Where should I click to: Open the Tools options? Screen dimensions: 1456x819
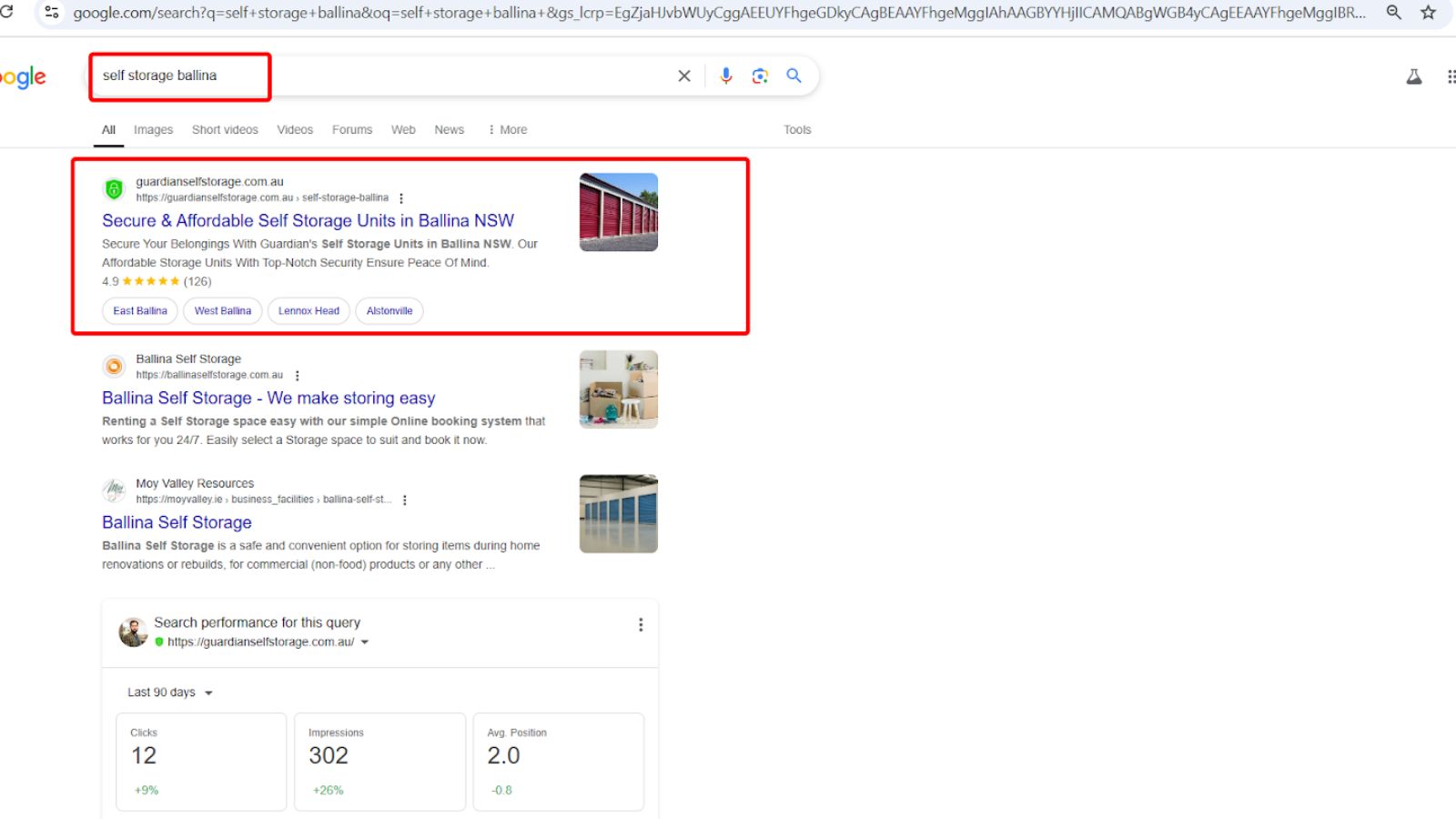click(797, 129)
